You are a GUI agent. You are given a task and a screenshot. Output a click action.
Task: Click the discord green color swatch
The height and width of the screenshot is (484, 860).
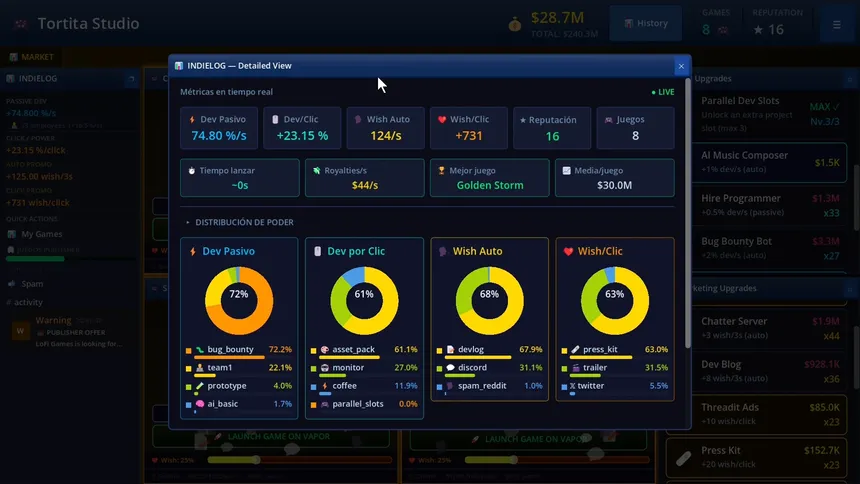pyautogui.click(x=439, y=369)
